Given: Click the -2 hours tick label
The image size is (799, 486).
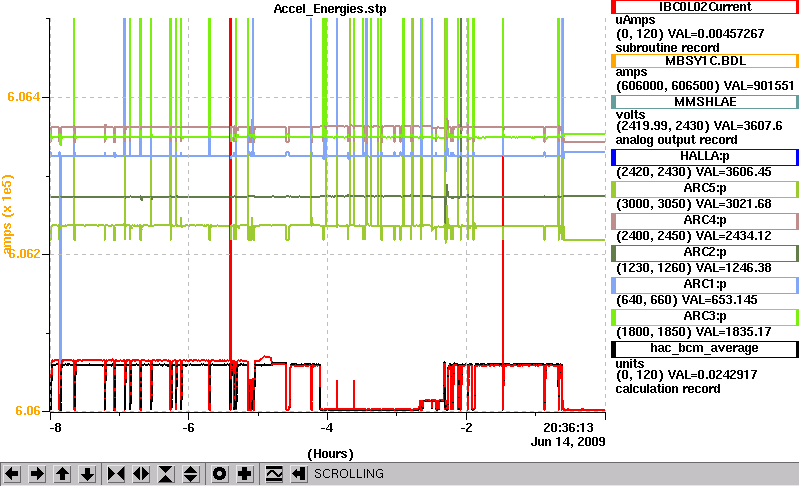Looking at the screenshot, I should 466,427.
